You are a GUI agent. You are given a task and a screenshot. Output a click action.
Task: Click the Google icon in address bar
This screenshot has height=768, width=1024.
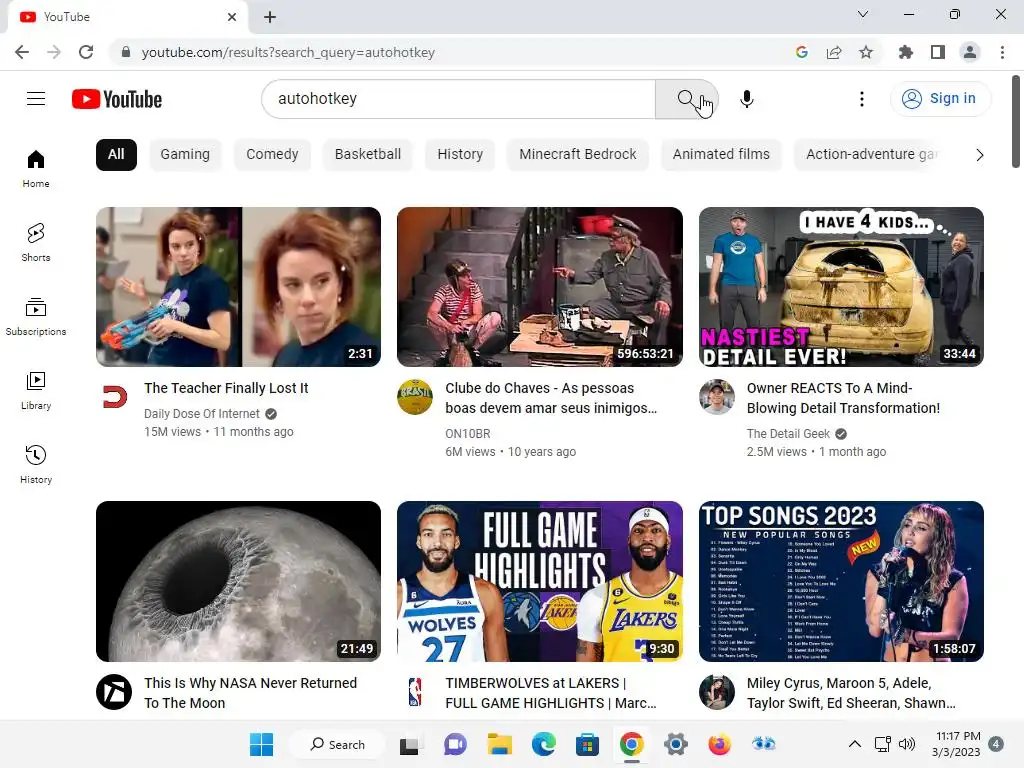[x=802, y=52]
